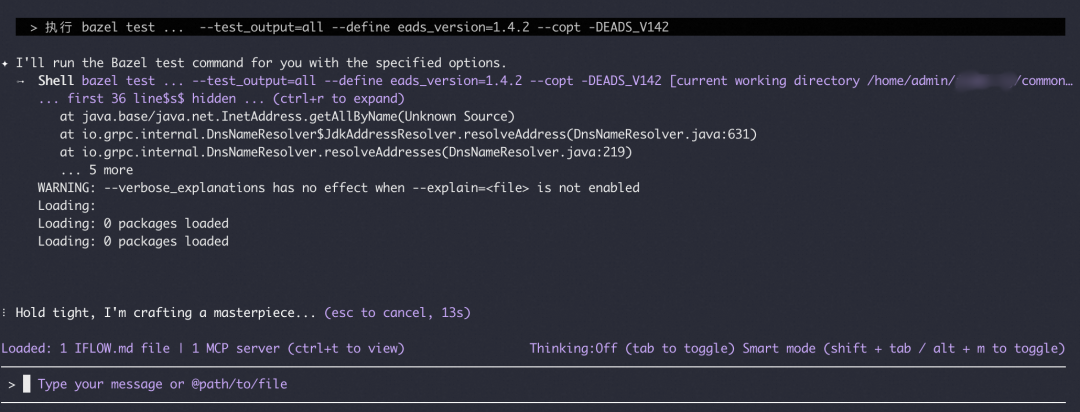
Task: Click the block cursor in the input line
Action: coord(27,384)
